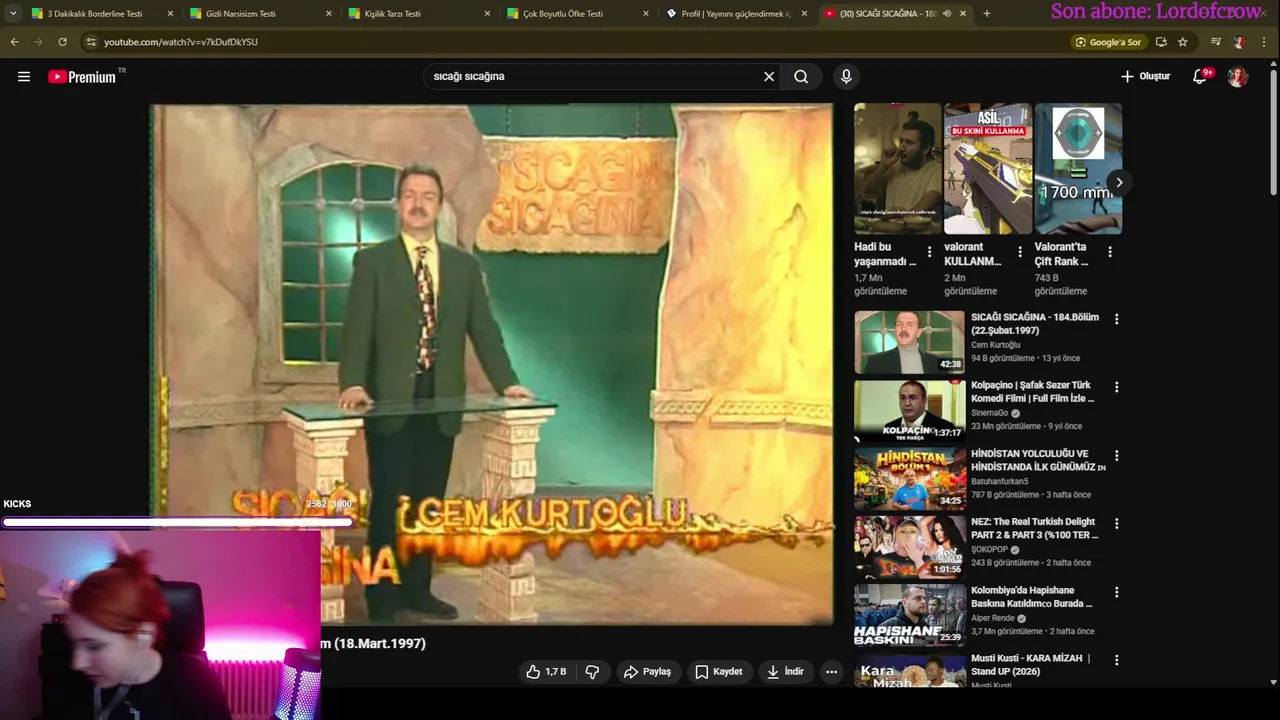Viewport: 1280px width, 720px height.
Task: Open Kolpaçino film thumbnail
Action: click(x=909, y=410)
